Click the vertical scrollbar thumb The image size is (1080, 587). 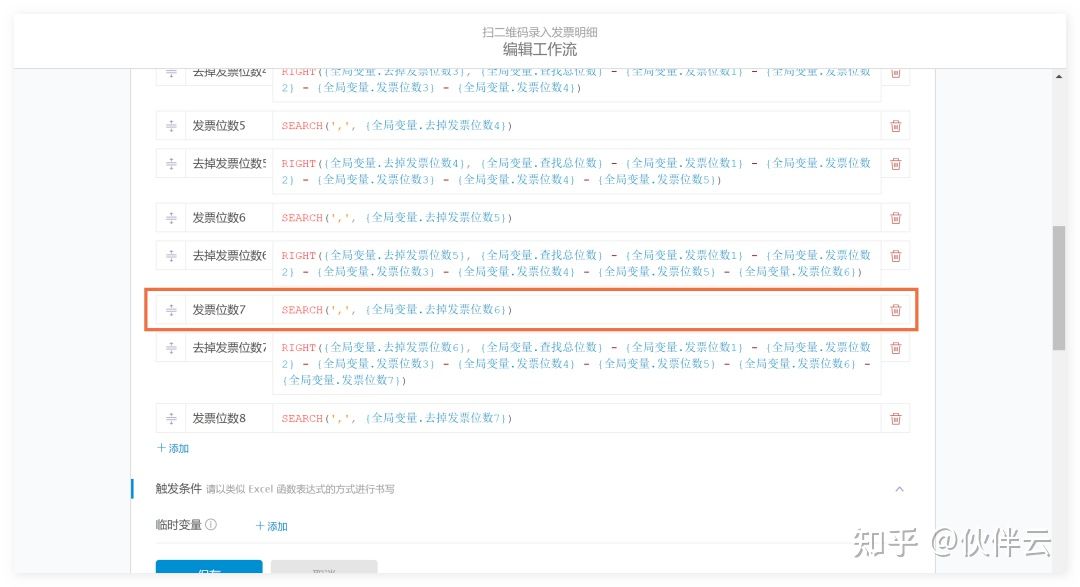[1059, 288]
